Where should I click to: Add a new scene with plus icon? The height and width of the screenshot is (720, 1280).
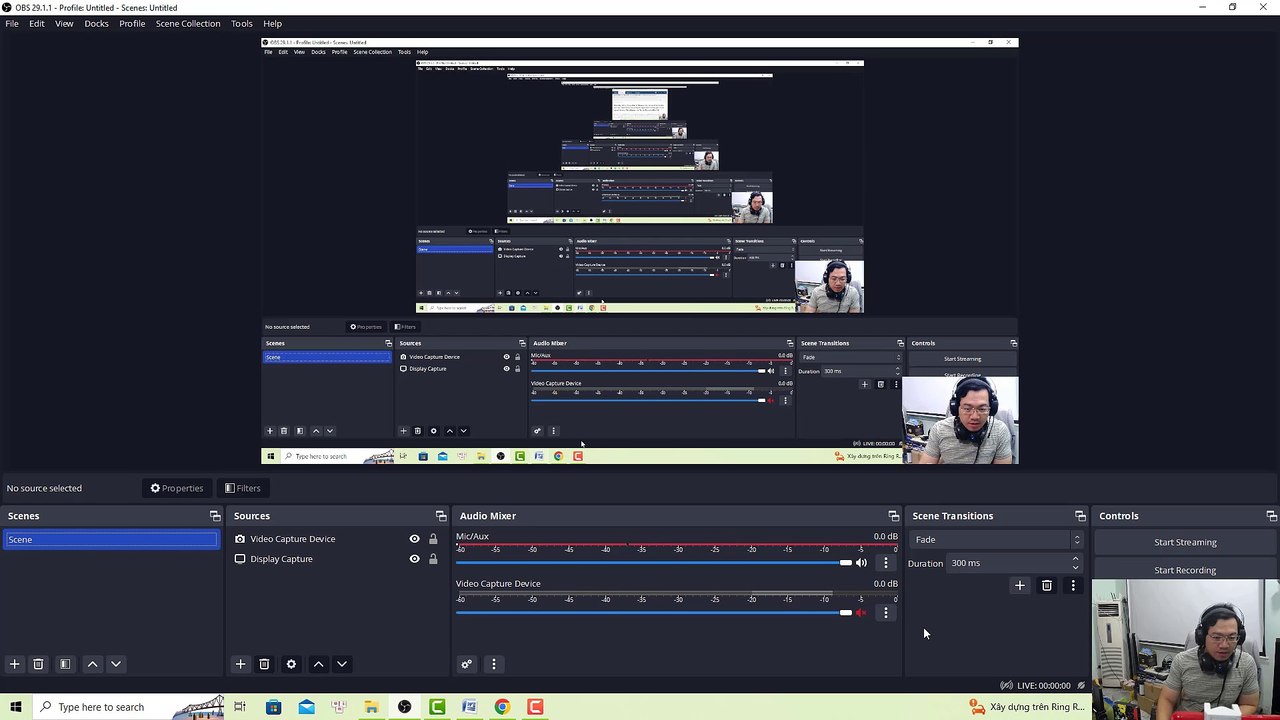[x=14, y=664]
